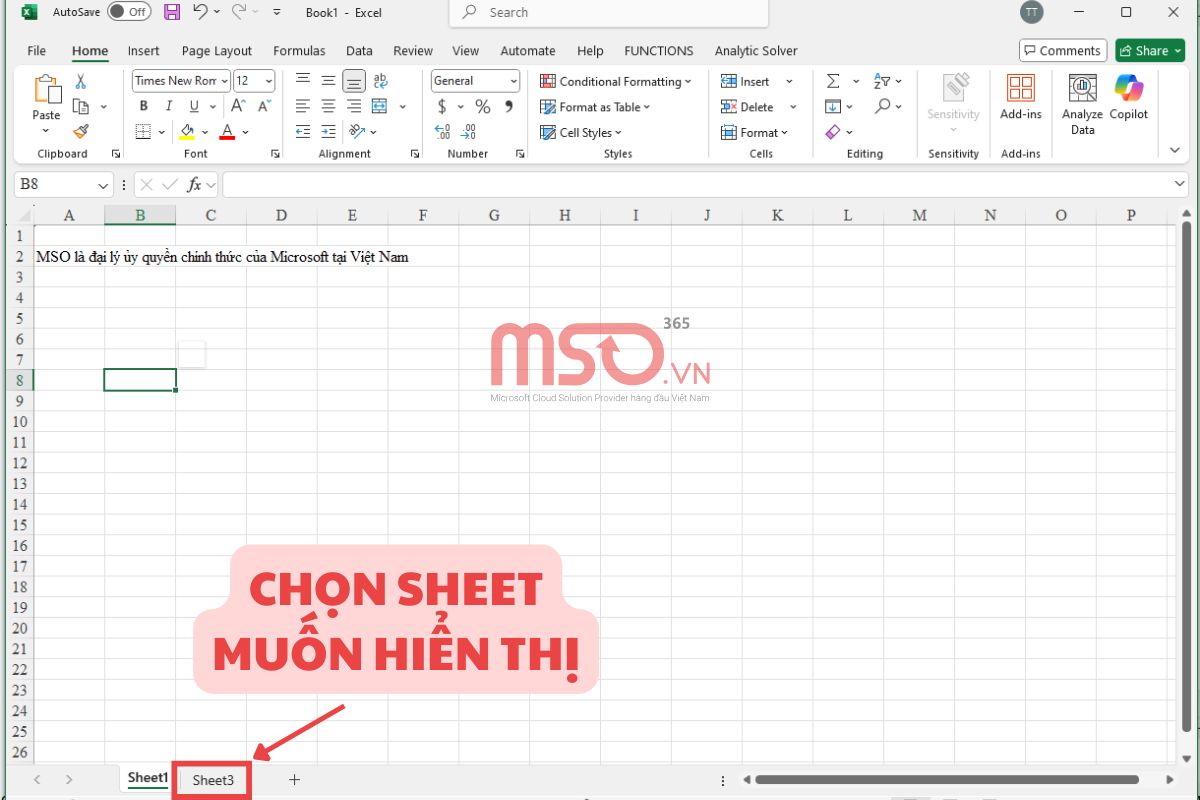Switch to the Formulas tab
This screenshot has height=800, width=1200.
click(x=299, y=51)
